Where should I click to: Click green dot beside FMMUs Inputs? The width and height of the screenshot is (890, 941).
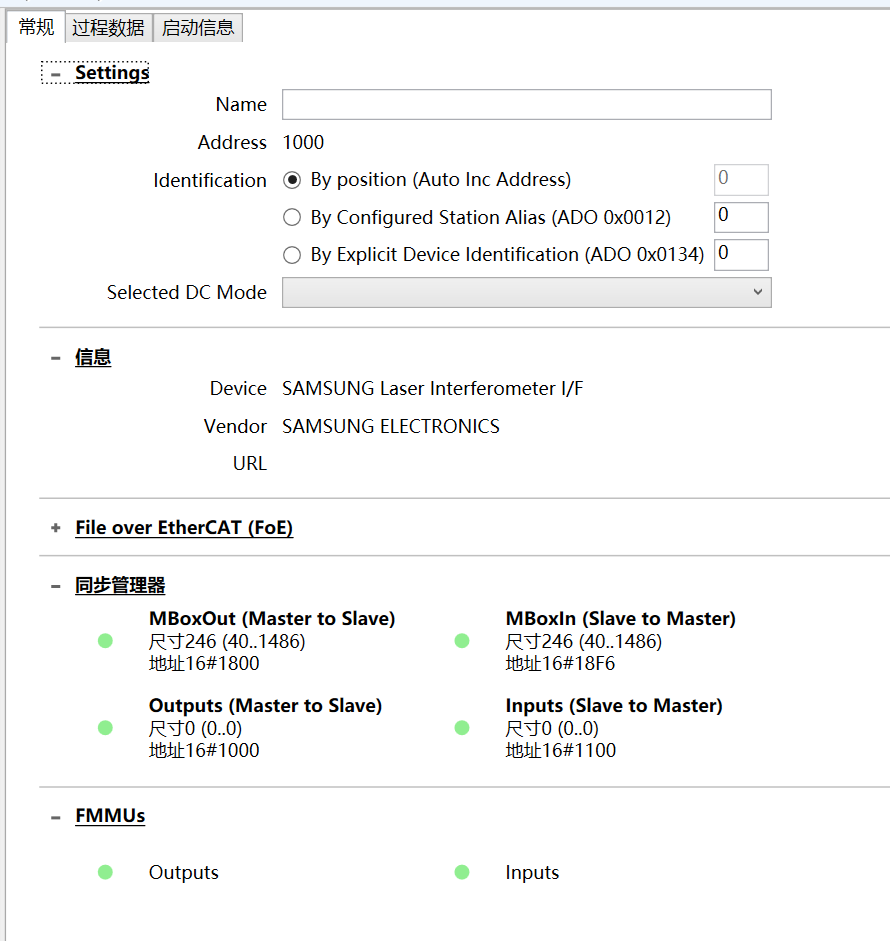[x=462, y=872]
